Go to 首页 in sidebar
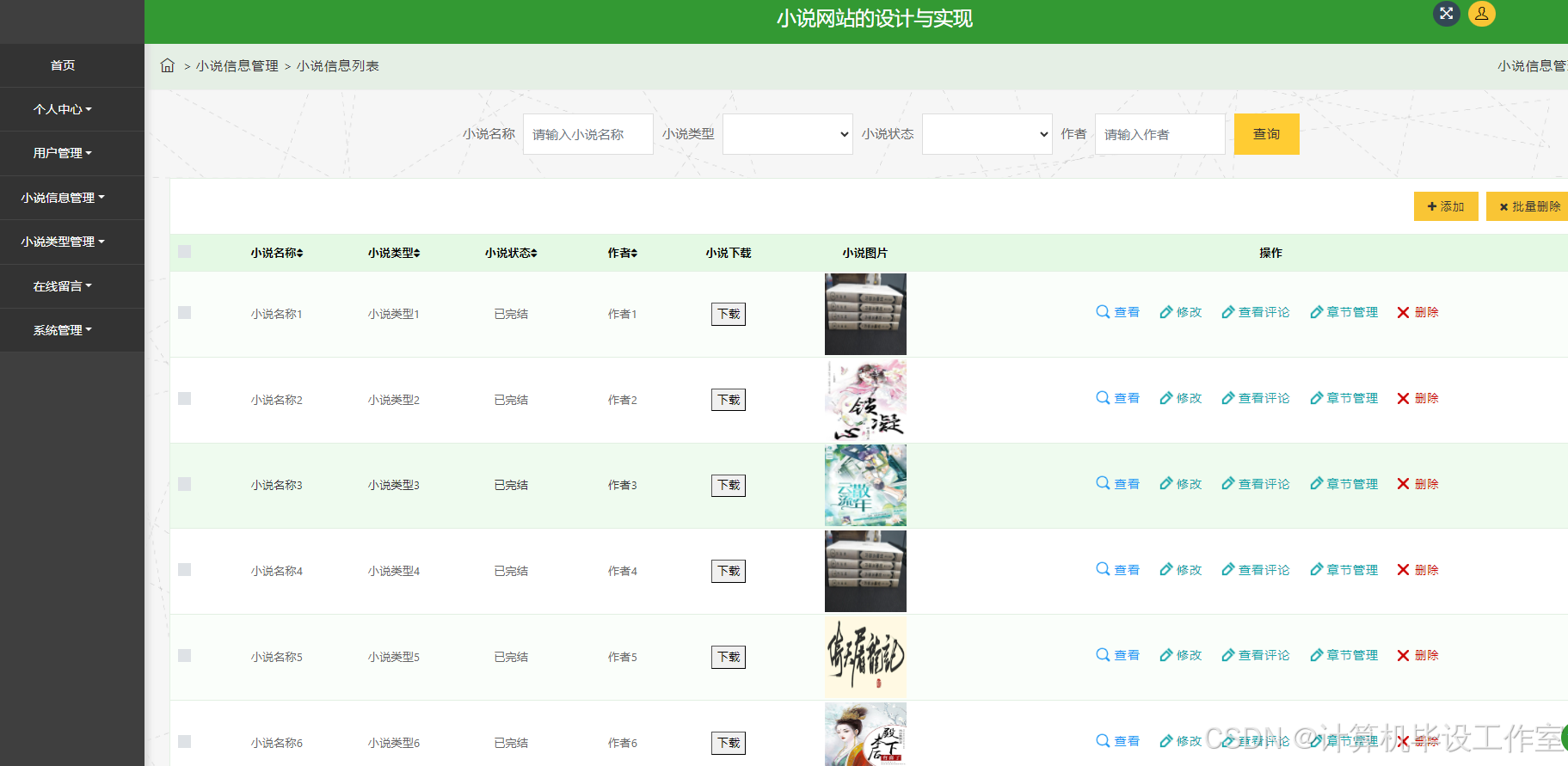1568x766 pixels. (x=63, y=65)
